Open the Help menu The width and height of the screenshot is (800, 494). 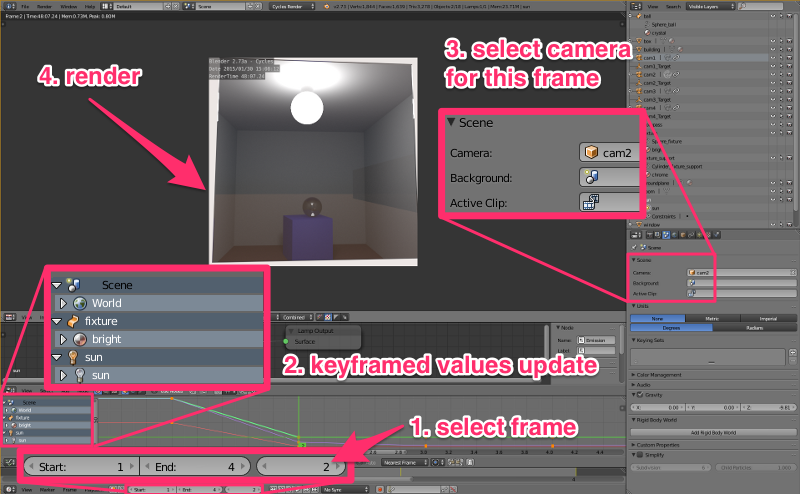tap(90, 7)
